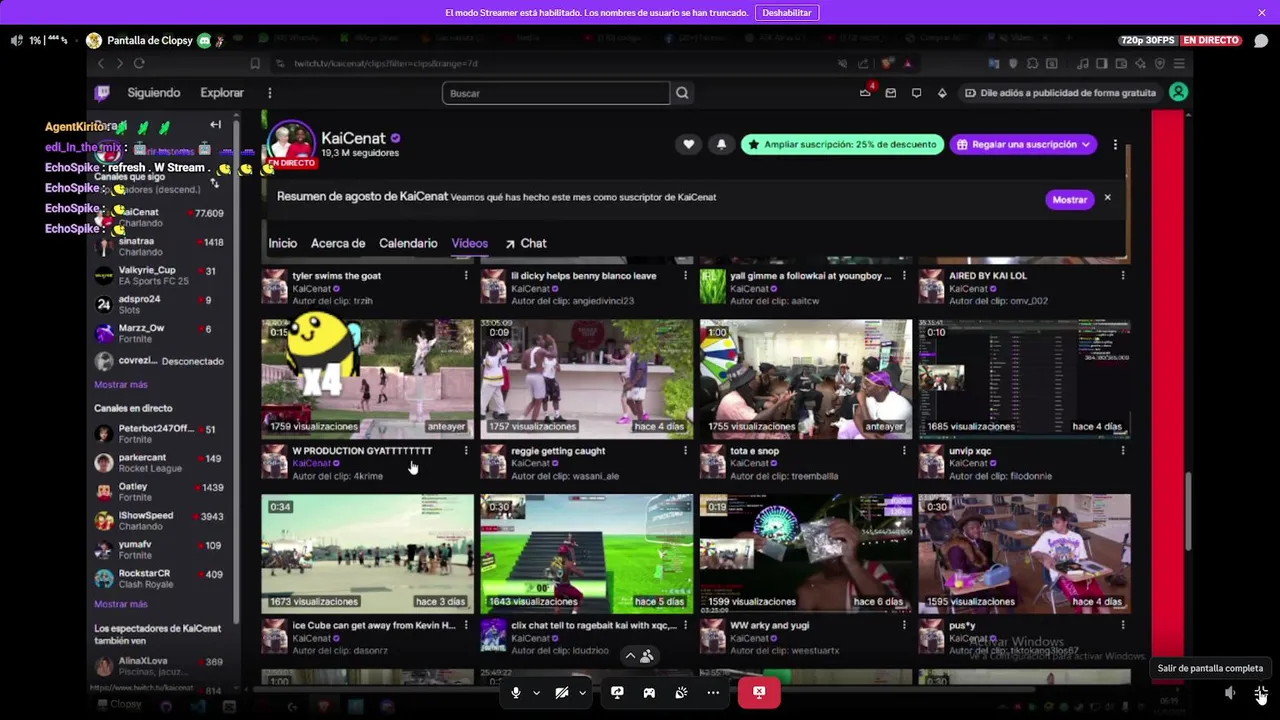Open more options three-dot menu in call bar
Viewport: 1280px width, 720px height.
point(713,692)
